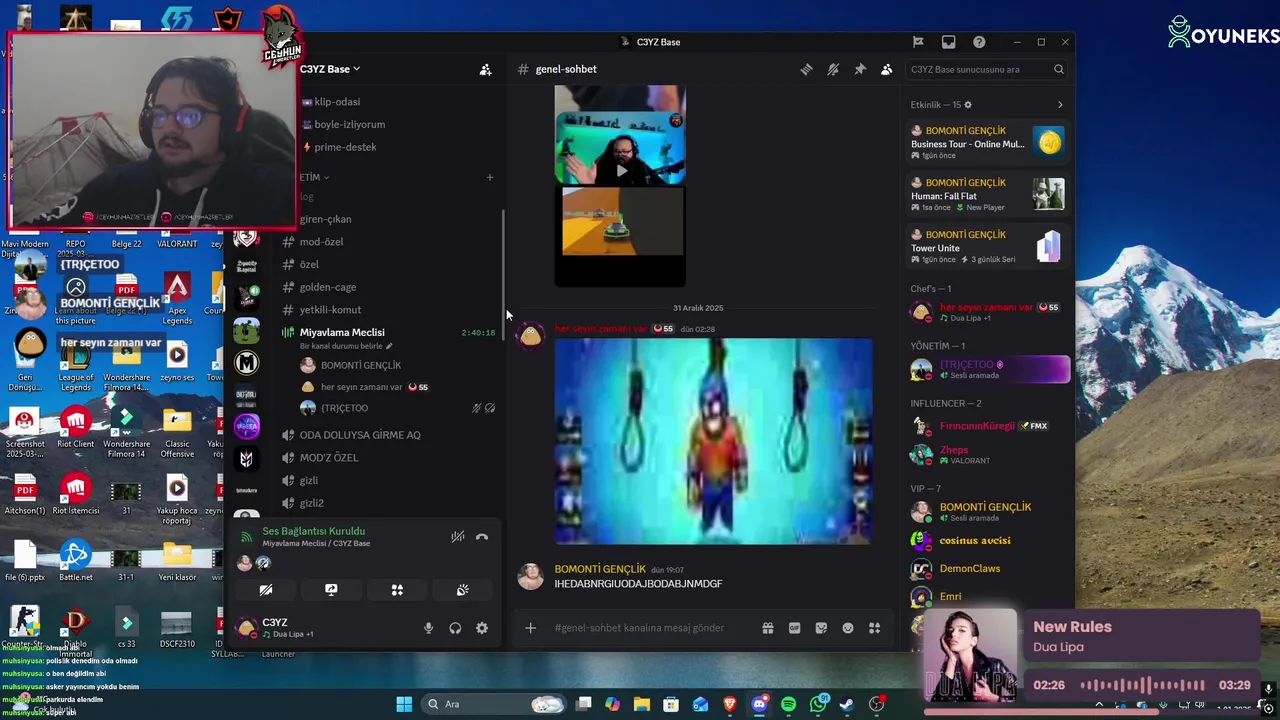This screenshot has width=1280, height=720.
Task: Collapse the ETİM channel category
Action: click(314, 177)
